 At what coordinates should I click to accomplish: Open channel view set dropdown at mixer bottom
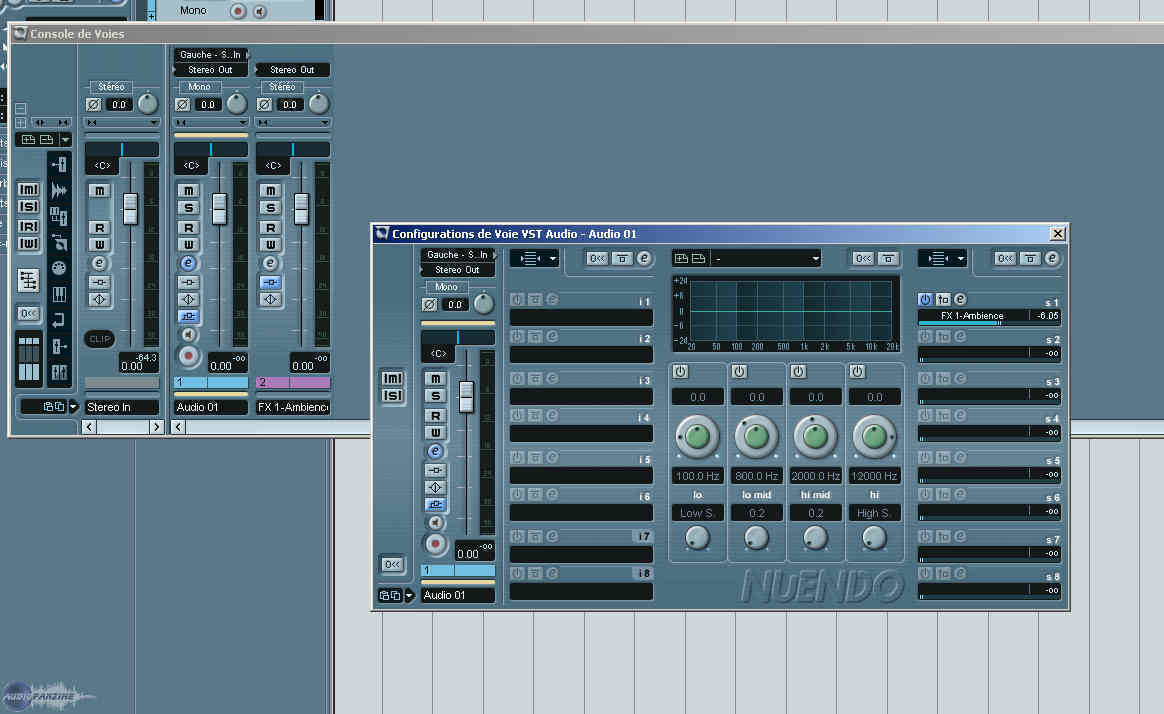[x=73, y=407]
